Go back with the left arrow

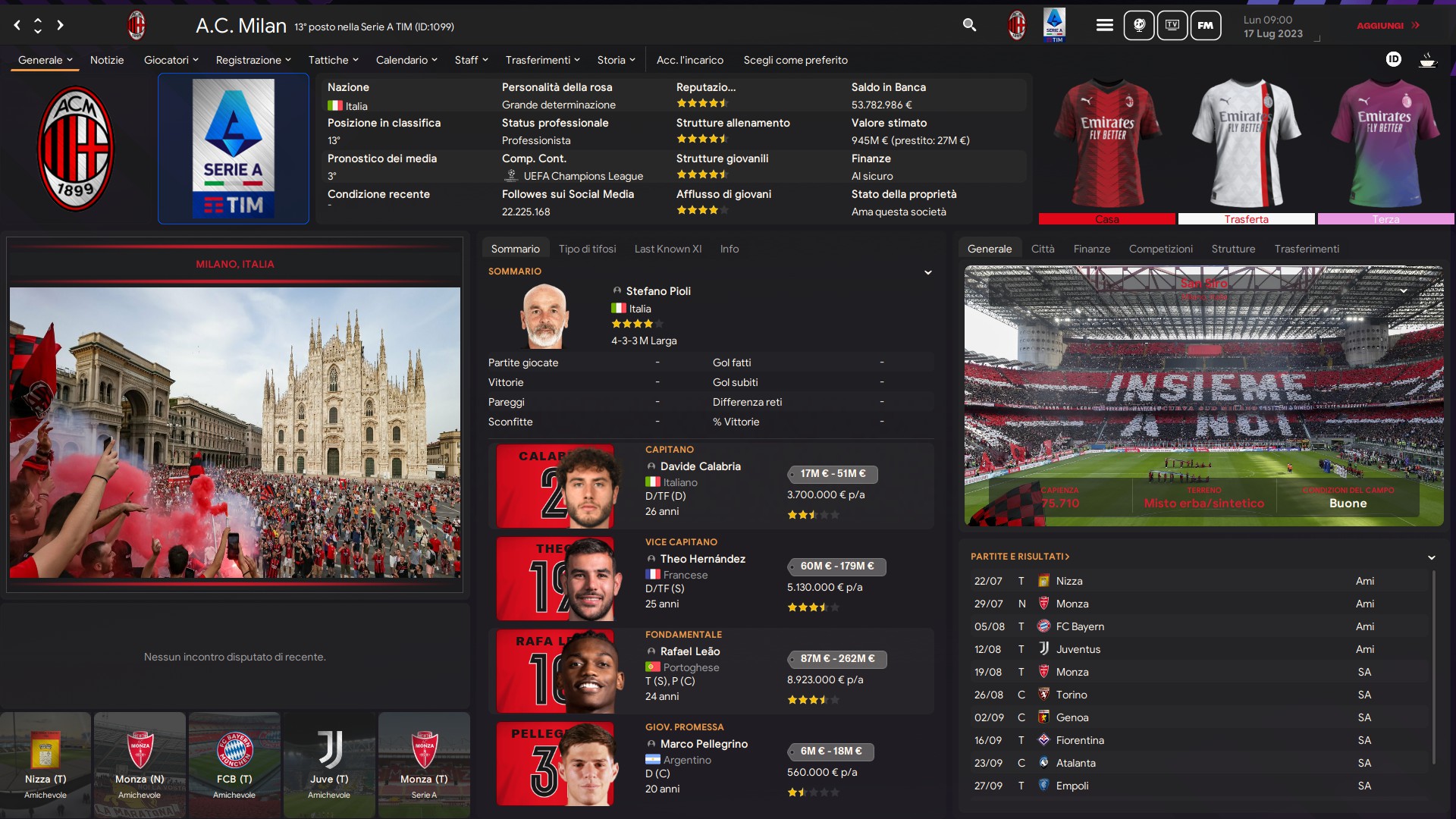17,25
